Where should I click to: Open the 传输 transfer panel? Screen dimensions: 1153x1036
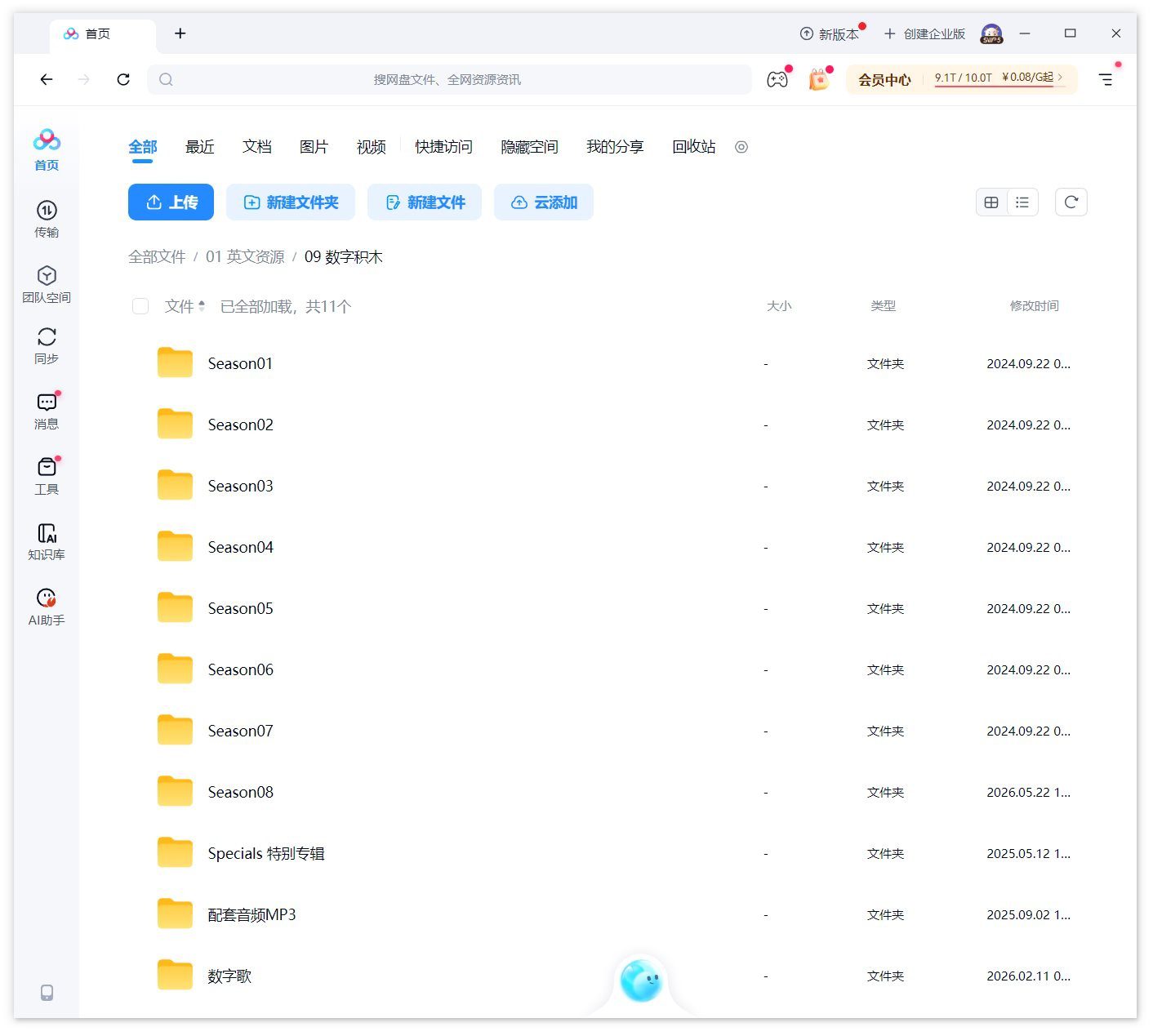pyautogui.click(x=47, y=219)
